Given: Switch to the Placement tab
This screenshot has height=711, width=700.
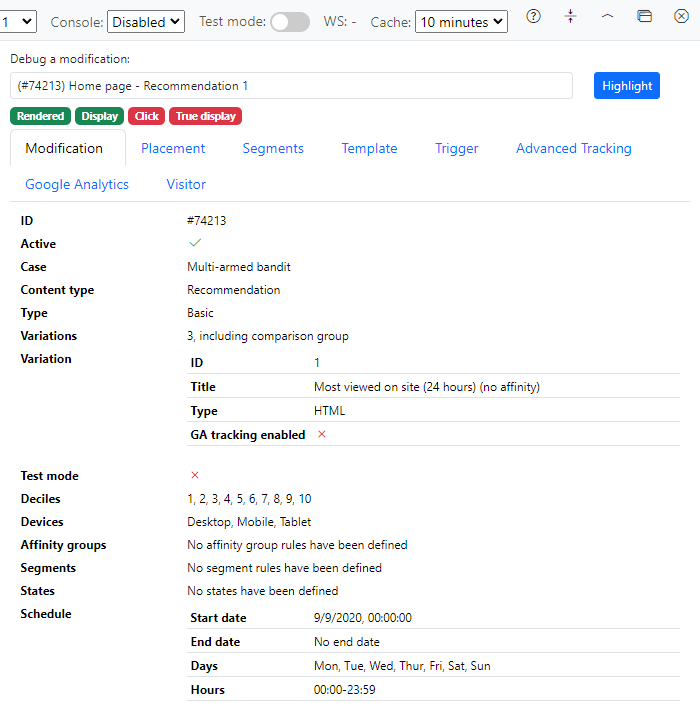Looking at the screenshot, I should point(173,148).
